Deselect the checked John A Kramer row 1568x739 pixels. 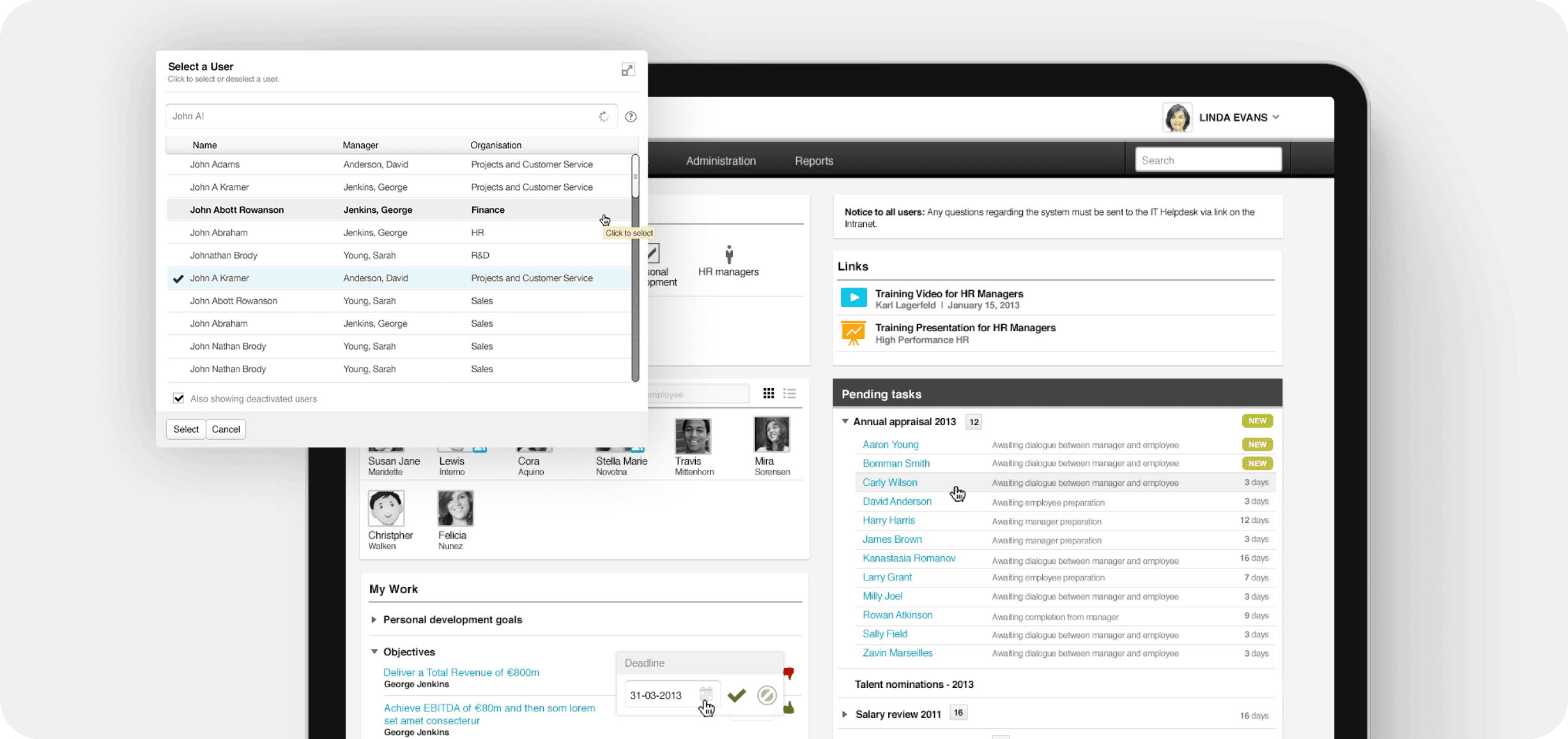399,278
